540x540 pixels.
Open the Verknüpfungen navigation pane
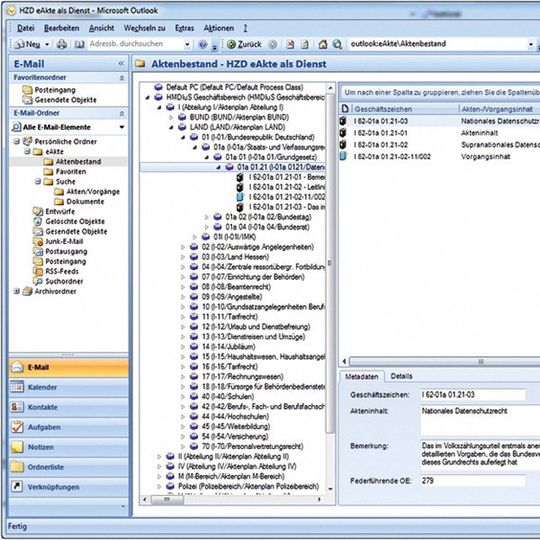[69, 487]
